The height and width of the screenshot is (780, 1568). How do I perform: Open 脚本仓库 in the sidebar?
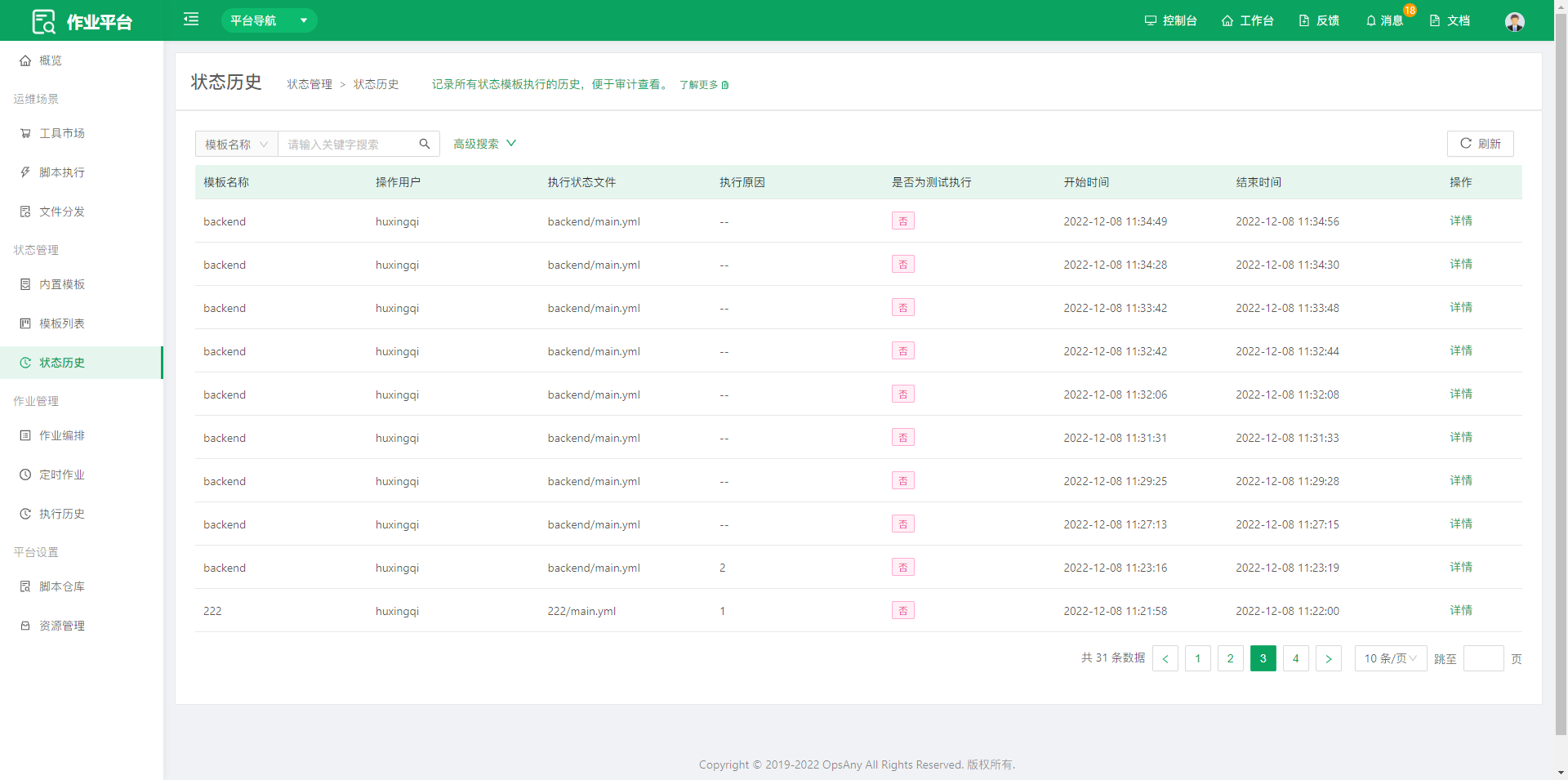point(82,586)
